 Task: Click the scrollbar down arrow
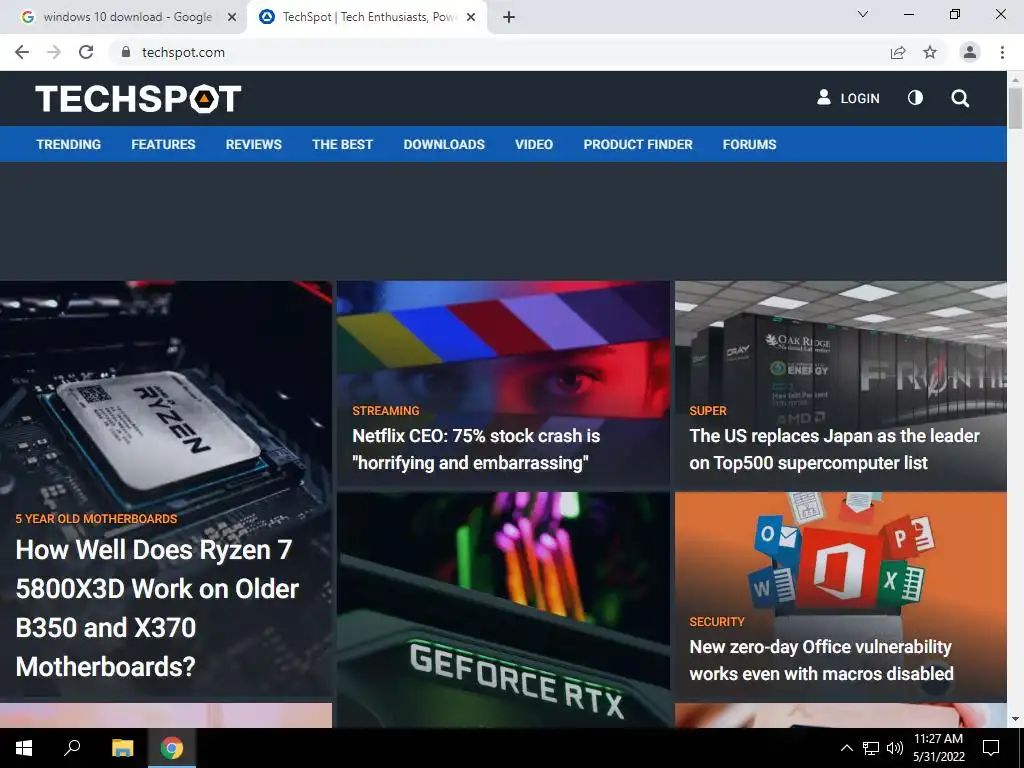tap(1015, 720)
